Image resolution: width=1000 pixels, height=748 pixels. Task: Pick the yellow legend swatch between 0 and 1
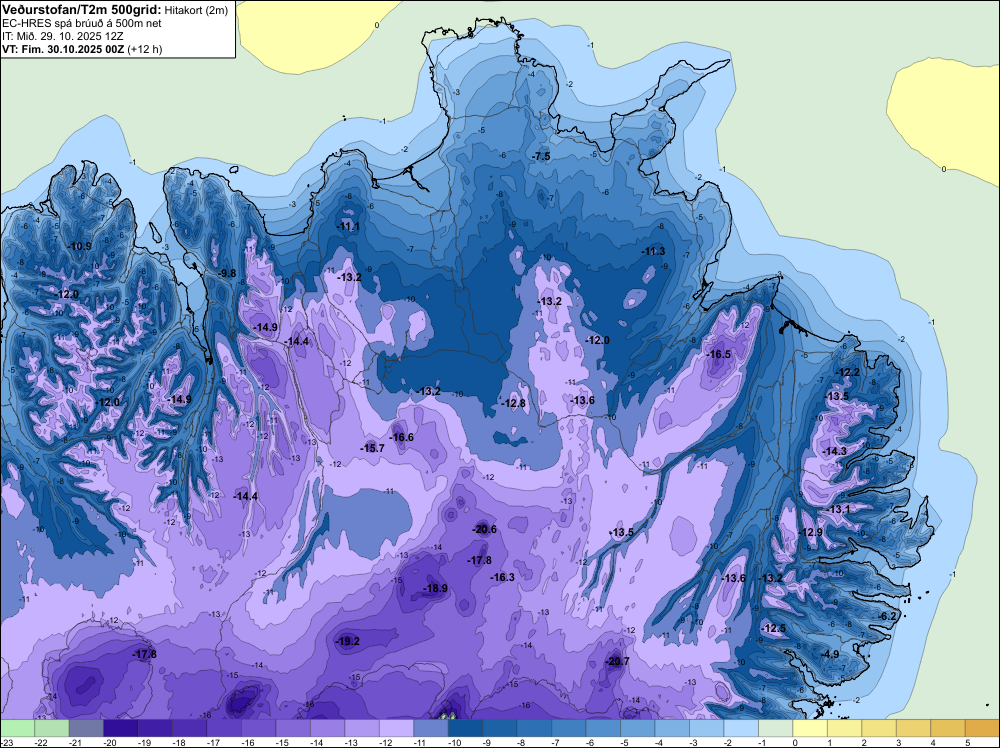(809, 728)
